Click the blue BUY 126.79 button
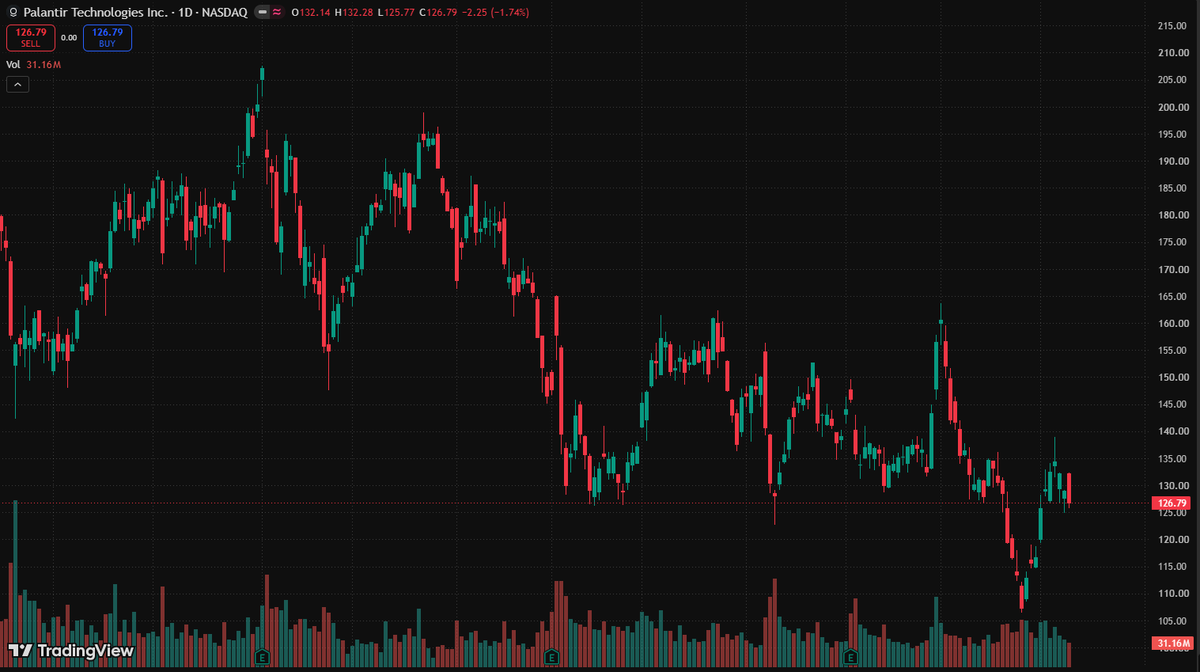Viewport: 1200px width, 672px height. click(x=107, y=38)
